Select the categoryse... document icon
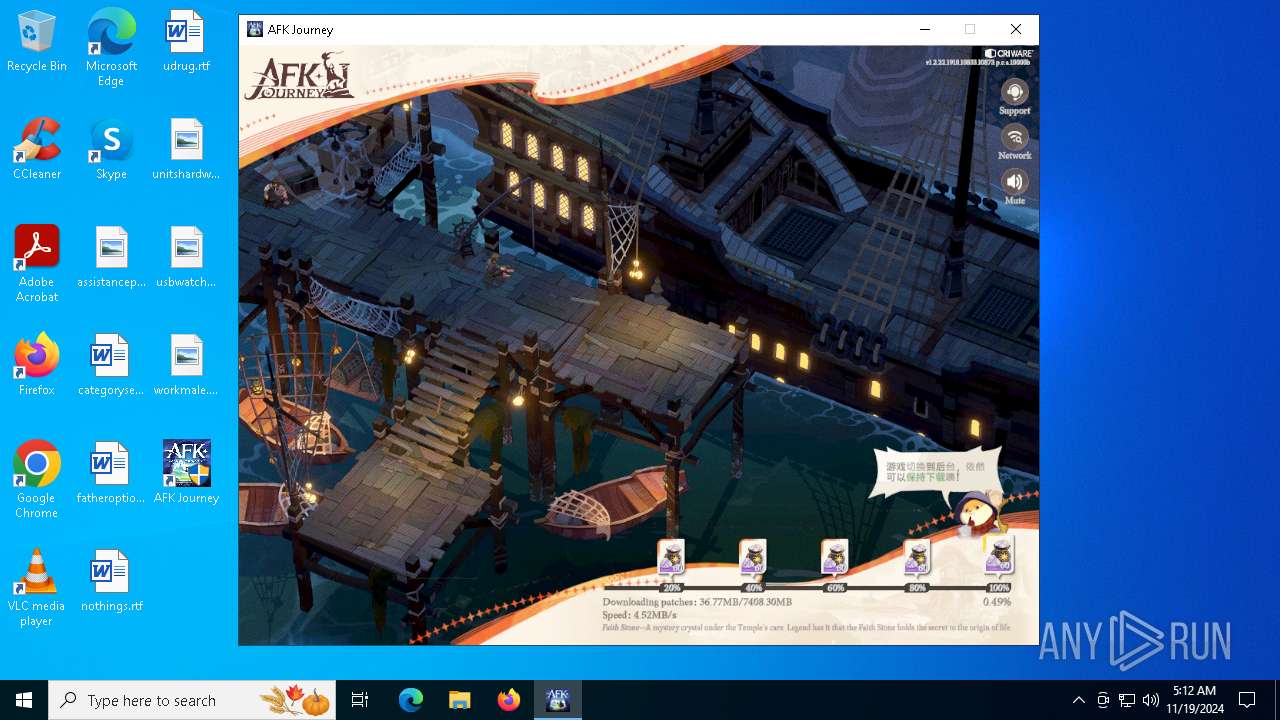The image size is (1280, 720). pos(111,366)
